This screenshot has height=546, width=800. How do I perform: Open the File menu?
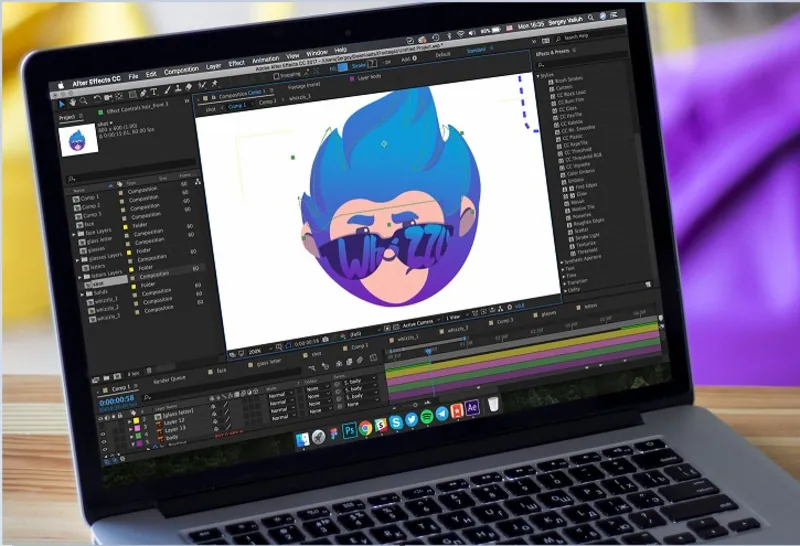click(133, 77)
